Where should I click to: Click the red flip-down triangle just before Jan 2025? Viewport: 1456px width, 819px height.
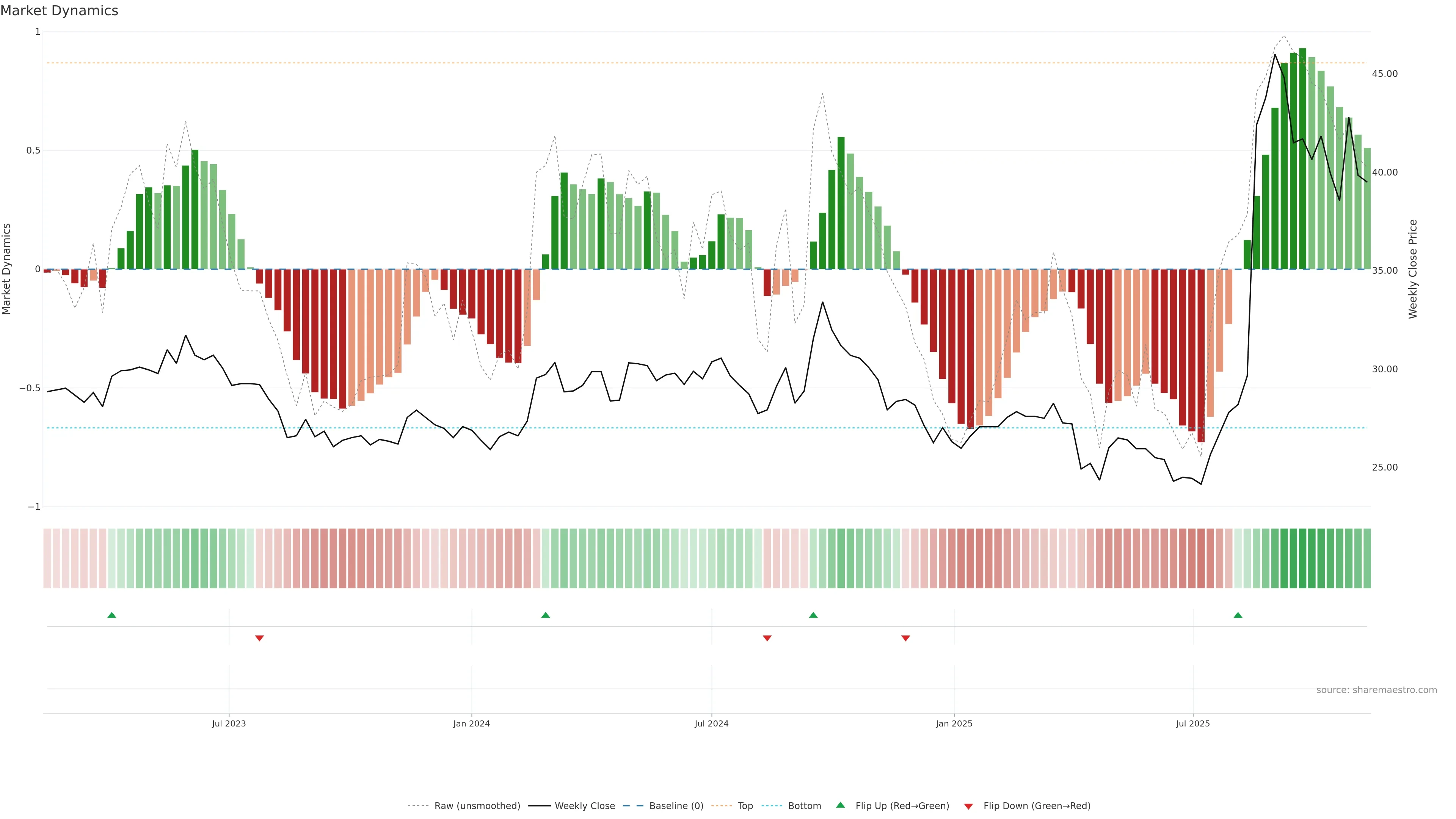click(905, 638)
